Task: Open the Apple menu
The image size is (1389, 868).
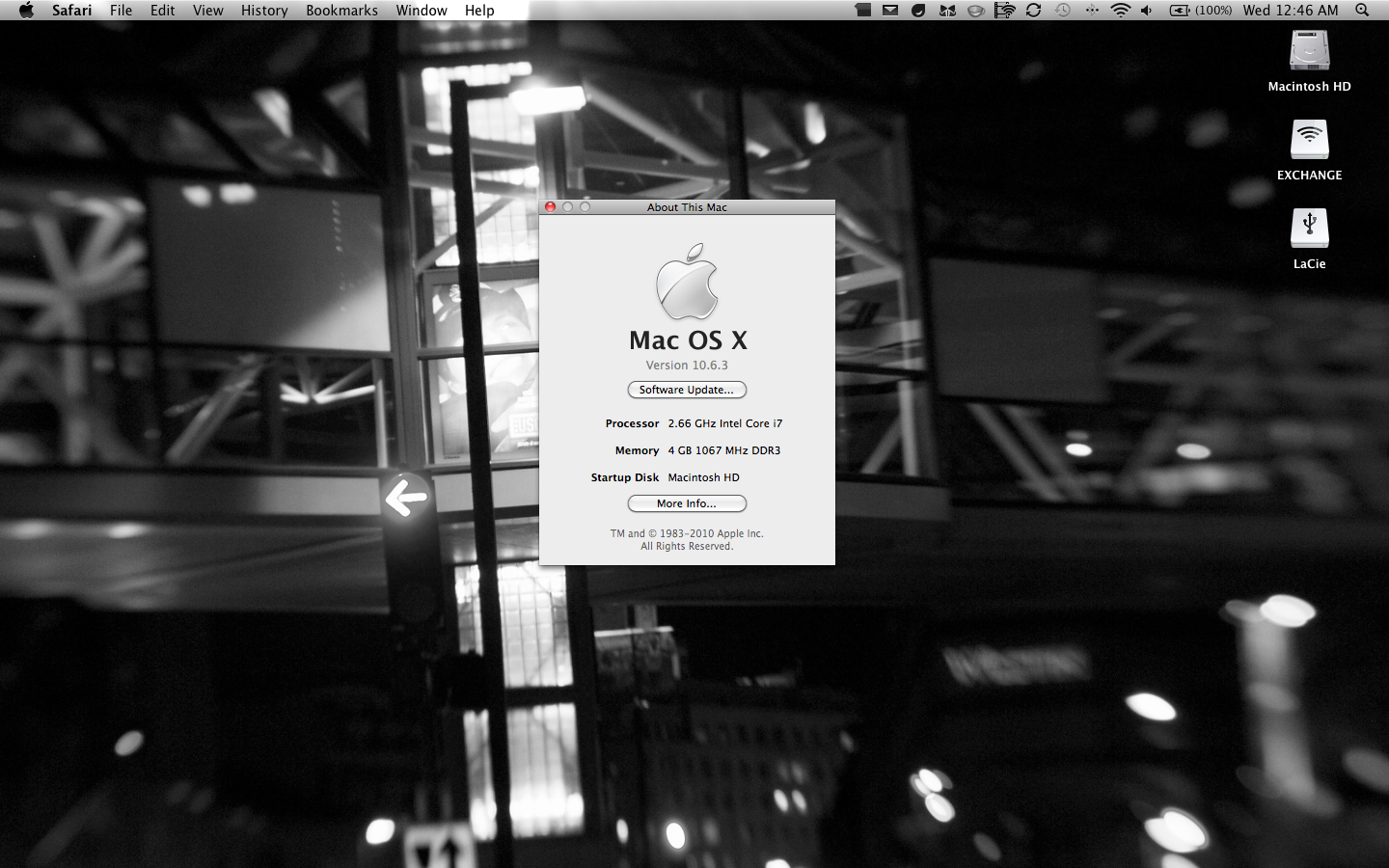Action: 26,10
